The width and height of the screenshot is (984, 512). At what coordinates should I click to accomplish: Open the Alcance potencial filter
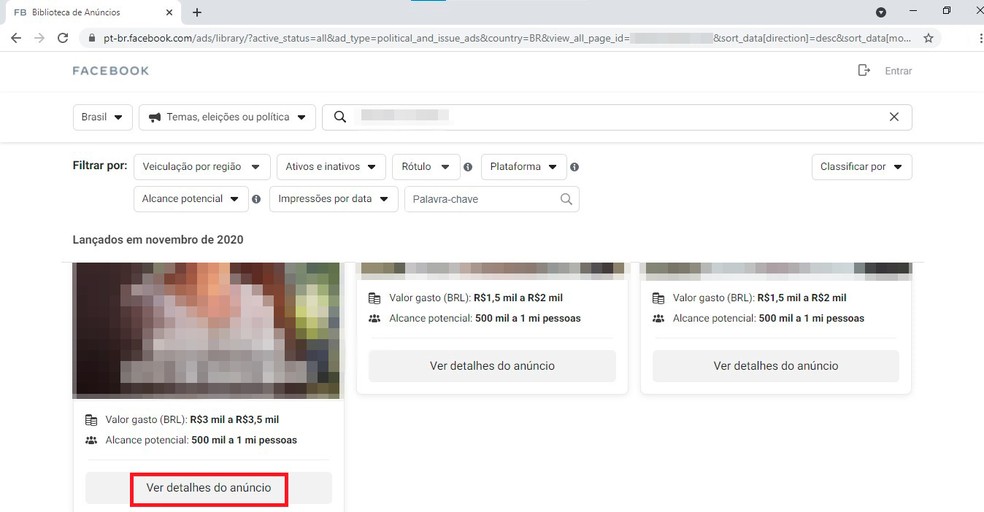tap(191, 199)
